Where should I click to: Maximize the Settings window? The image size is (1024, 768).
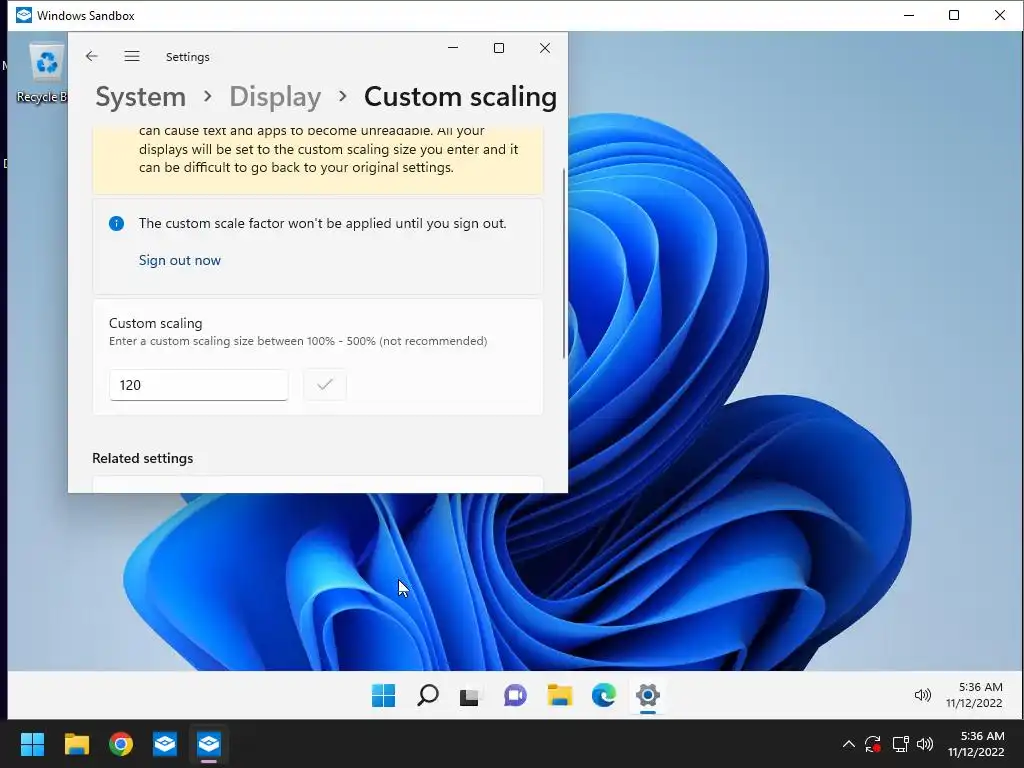click(499, 48)
